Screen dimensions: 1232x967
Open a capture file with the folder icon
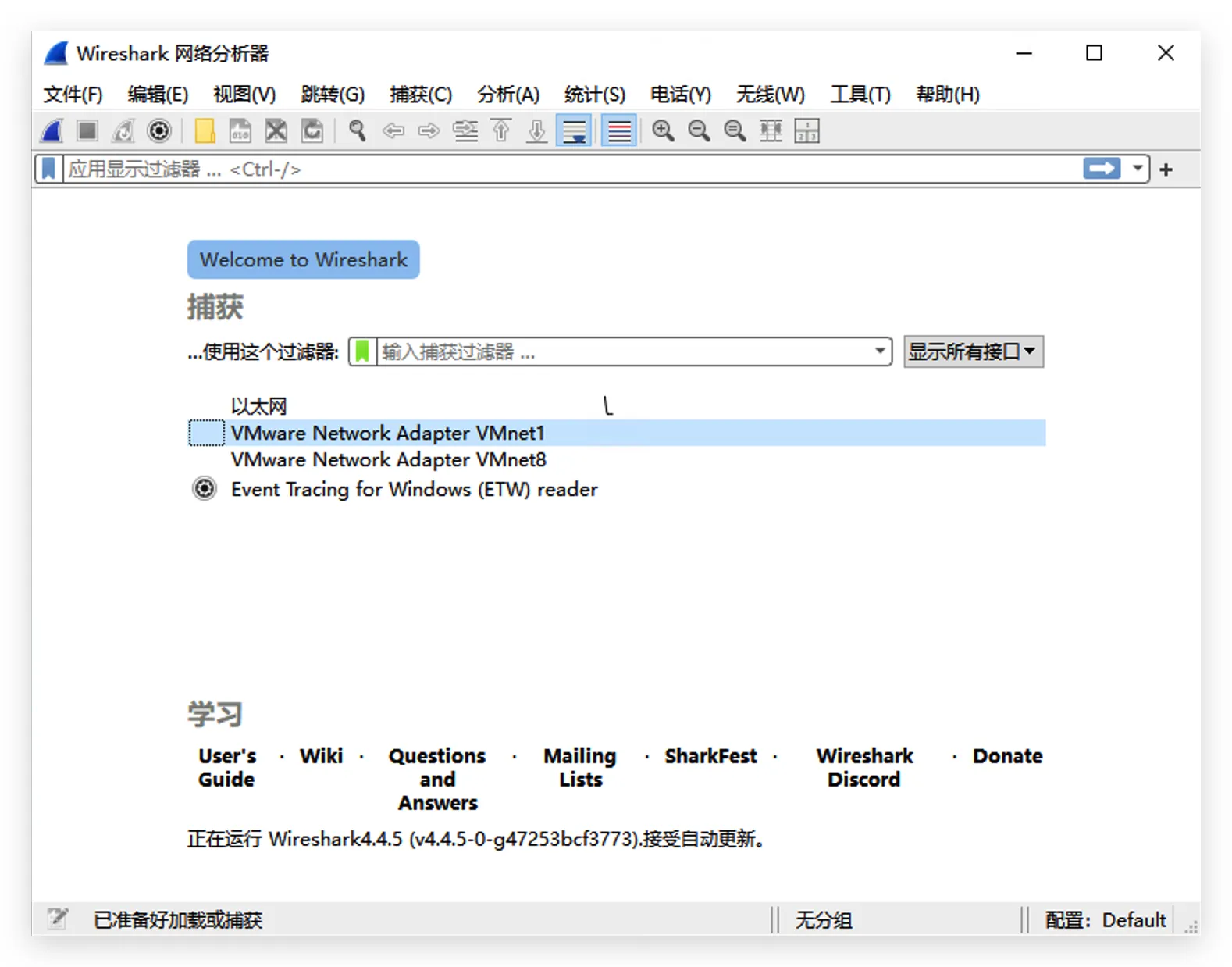[x=205, y=130]
